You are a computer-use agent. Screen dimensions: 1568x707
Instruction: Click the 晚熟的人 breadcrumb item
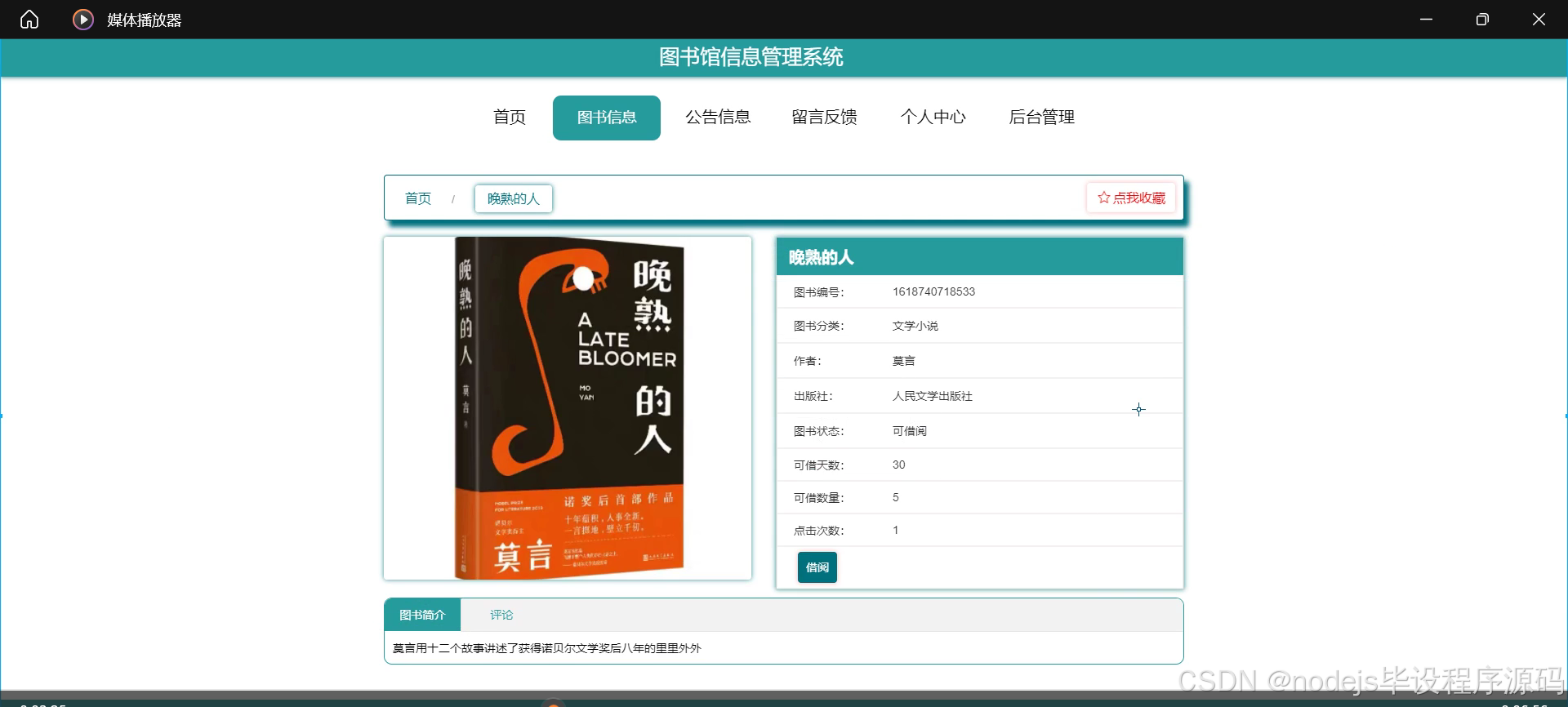coord(514,198)
